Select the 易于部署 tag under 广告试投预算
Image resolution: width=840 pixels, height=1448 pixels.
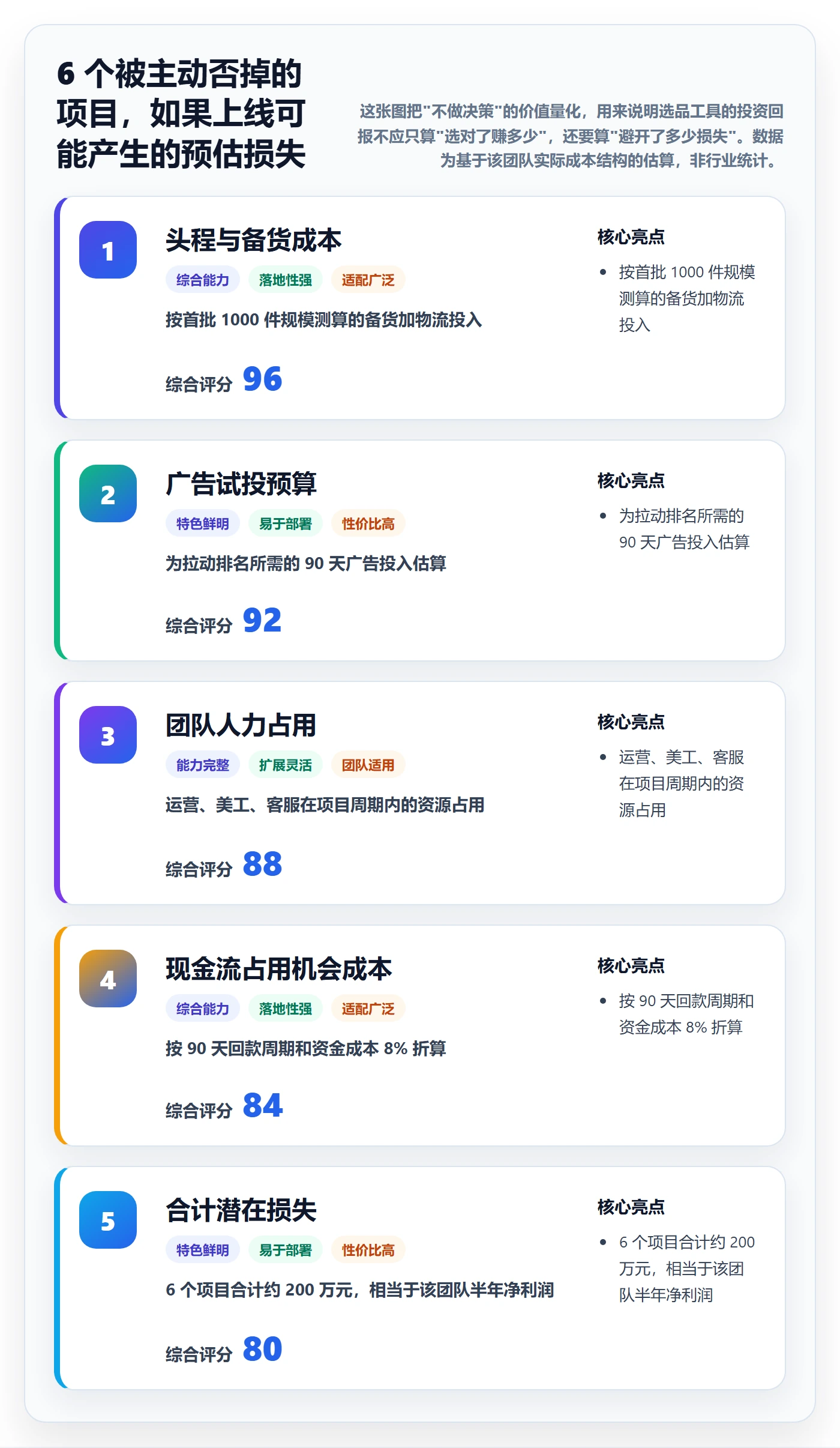coord(286,523)
